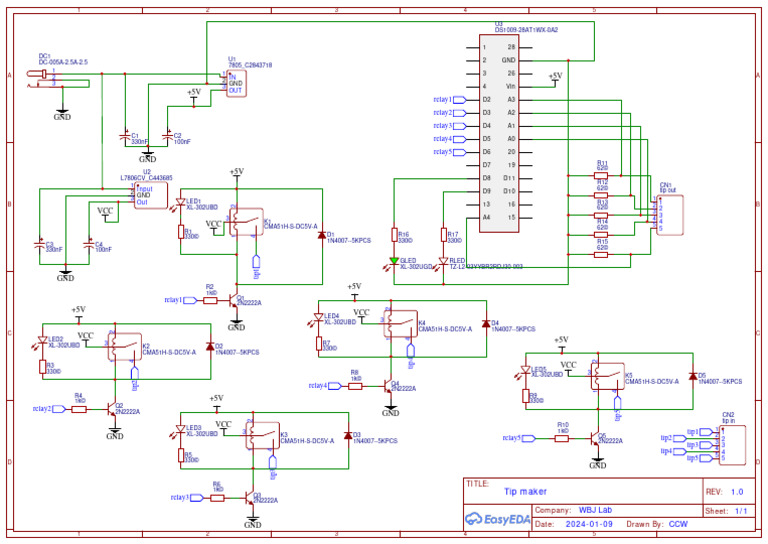Click the tip2 net port
Image resolution: width=768 pixels, height=544 pixels.
[673, 439]
